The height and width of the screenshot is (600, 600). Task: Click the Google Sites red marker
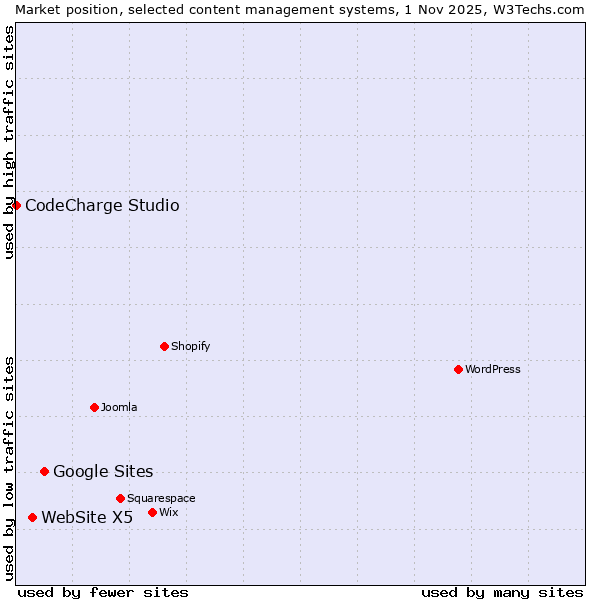44,471
